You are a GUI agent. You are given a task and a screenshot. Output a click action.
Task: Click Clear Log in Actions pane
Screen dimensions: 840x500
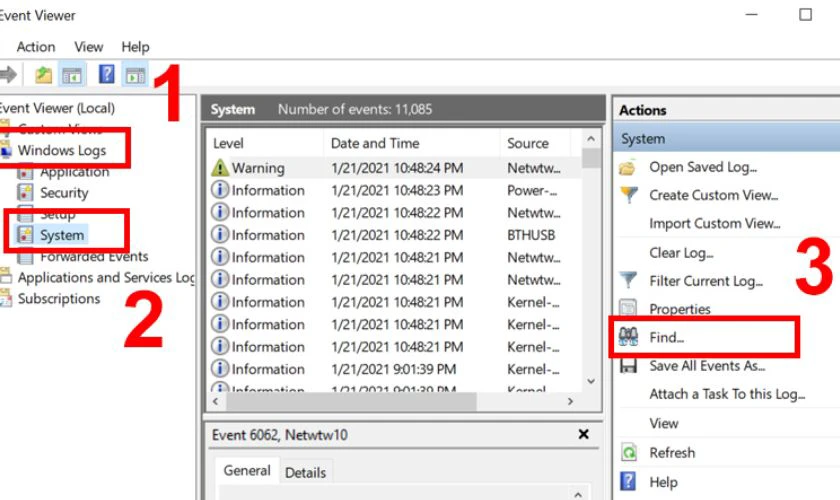pyautogui.click(x=681, y=253)
